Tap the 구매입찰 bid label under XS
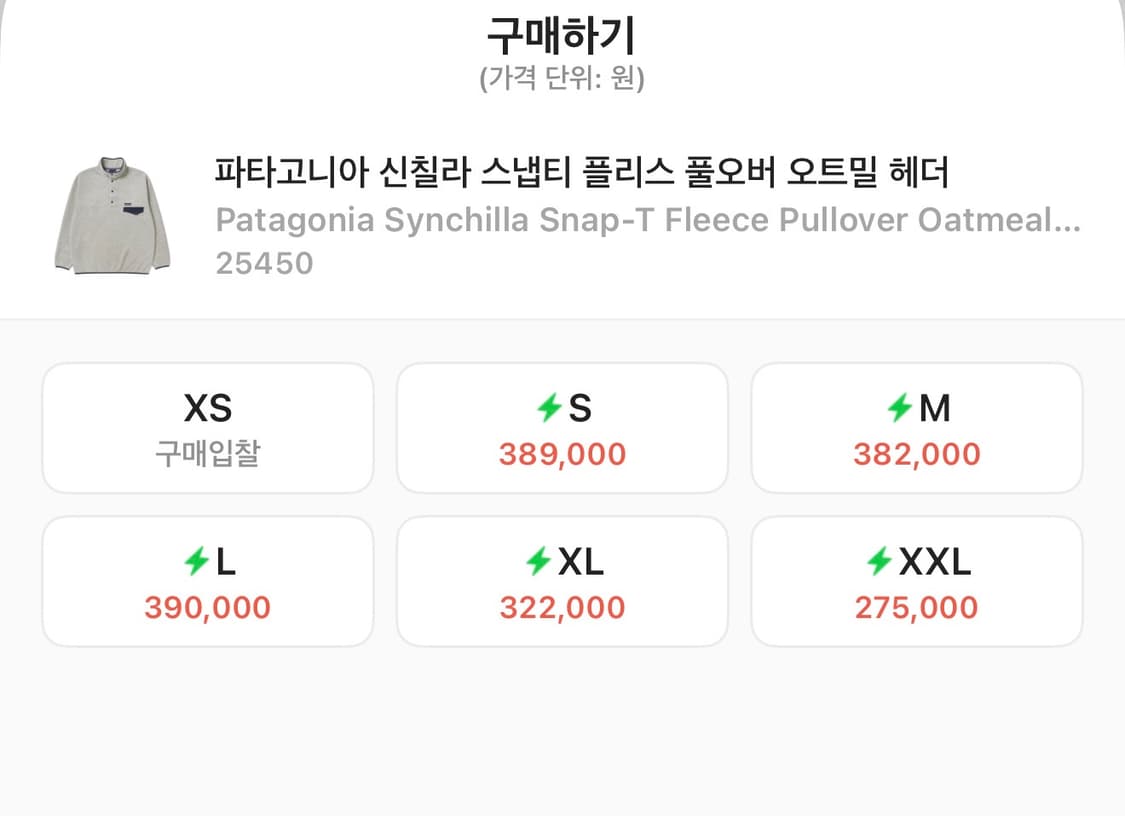1125x816 pixels. 207,452
